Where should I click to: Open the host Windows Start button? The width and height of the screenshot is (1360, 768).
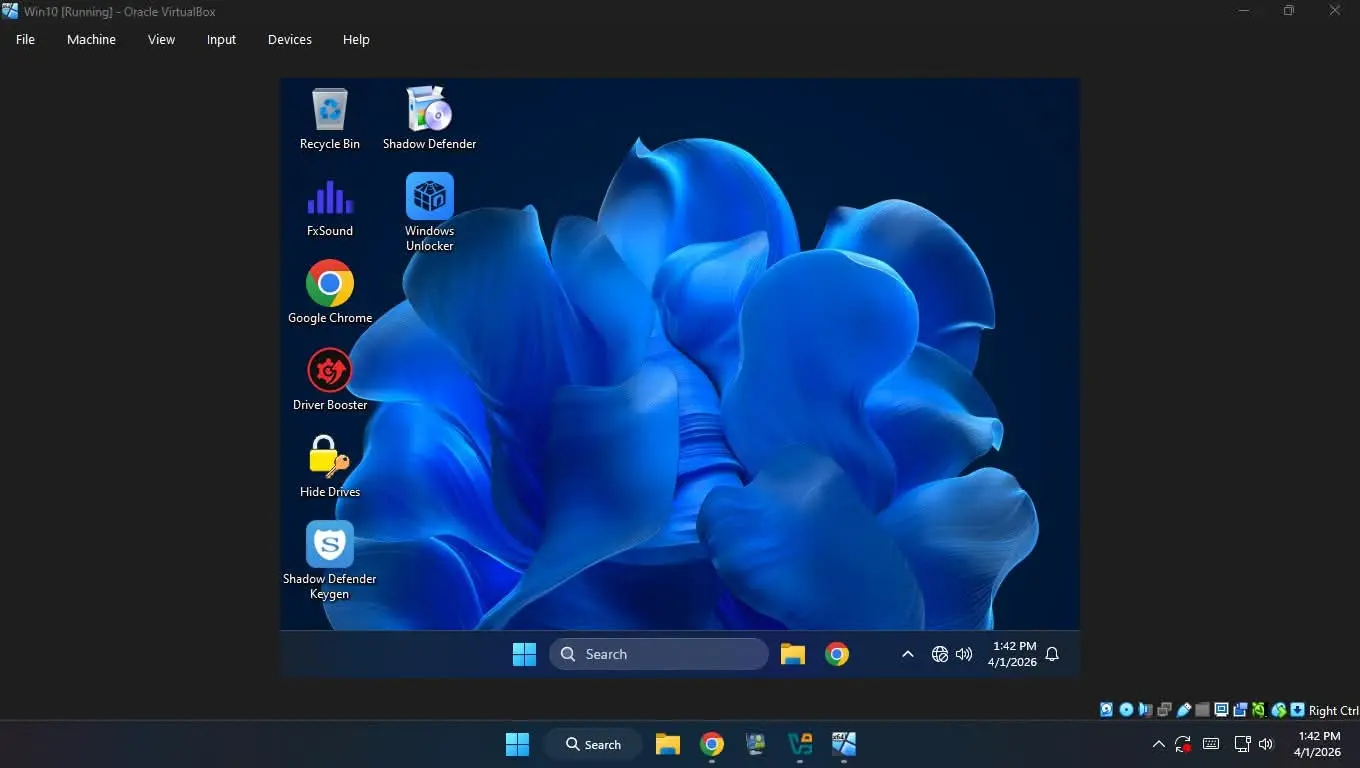pyautogui.click(x=517, y=744)
